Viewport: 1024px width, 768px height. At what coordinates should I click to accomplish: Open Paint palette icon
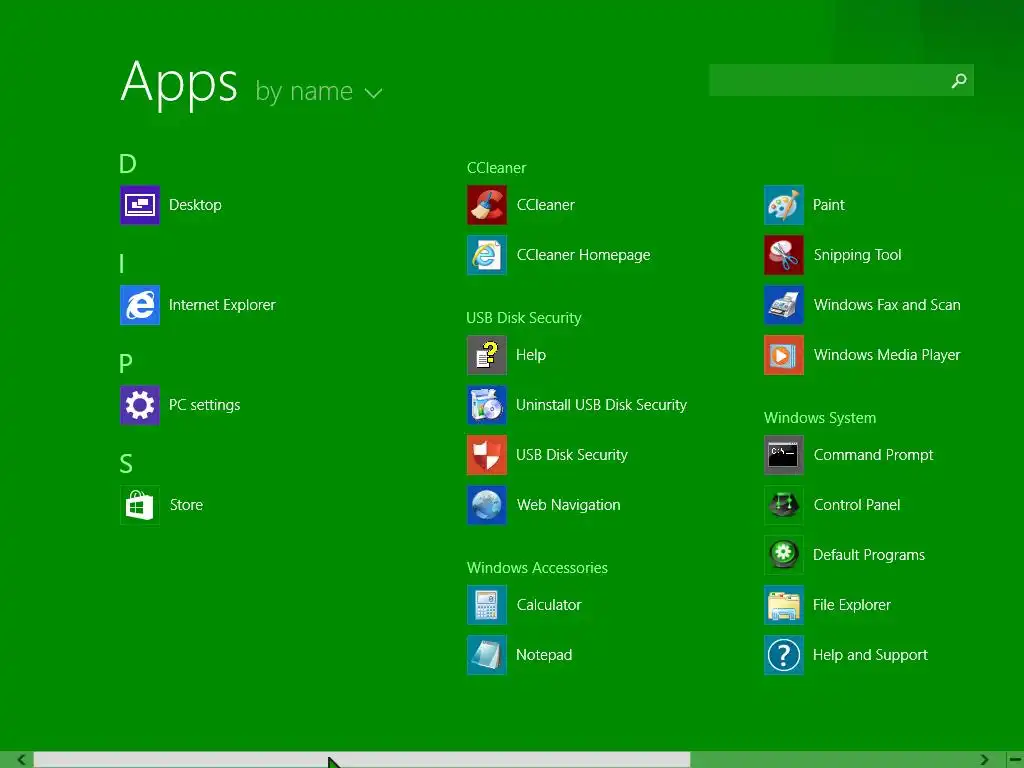784,205
